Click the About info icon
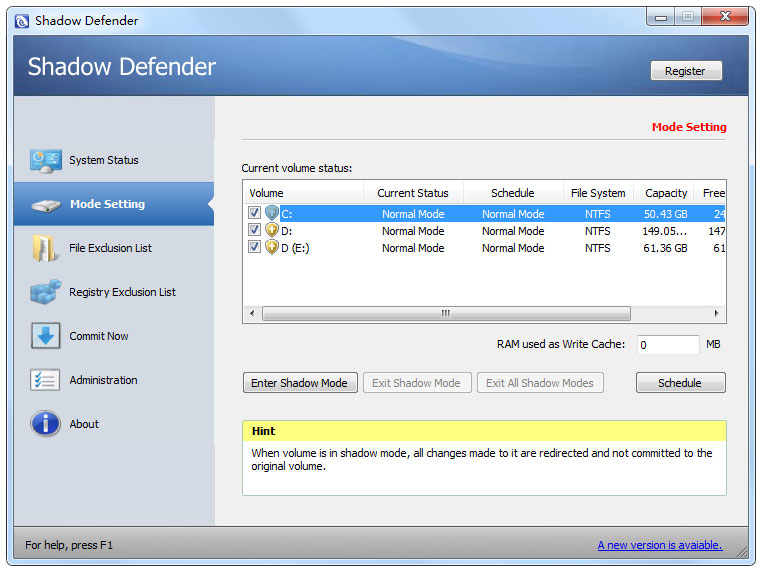761x573 pixels. (x=45, y=424)
